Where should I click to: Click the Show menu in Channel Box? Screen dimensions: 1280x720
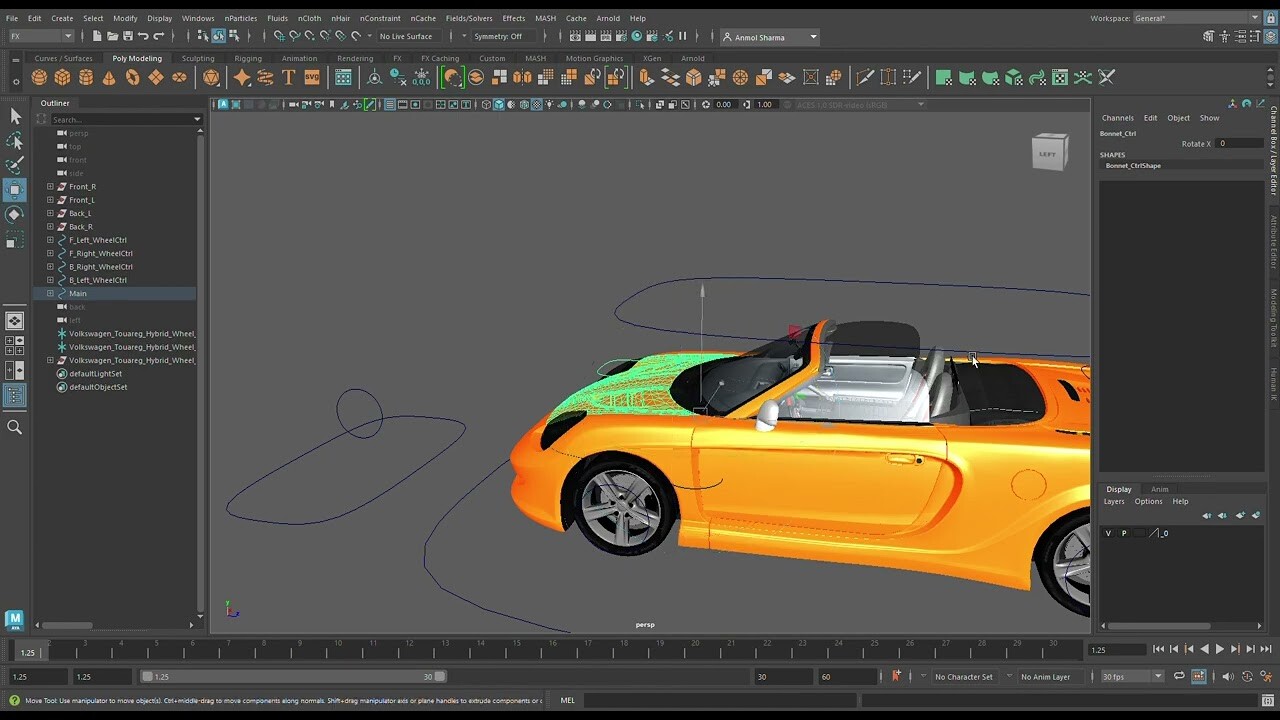point(1209,118)
